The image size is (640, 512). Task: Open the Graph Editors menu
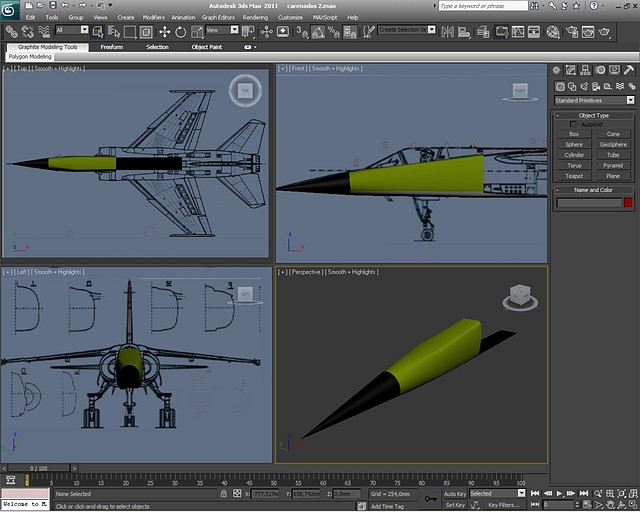[x=218, y=18]
